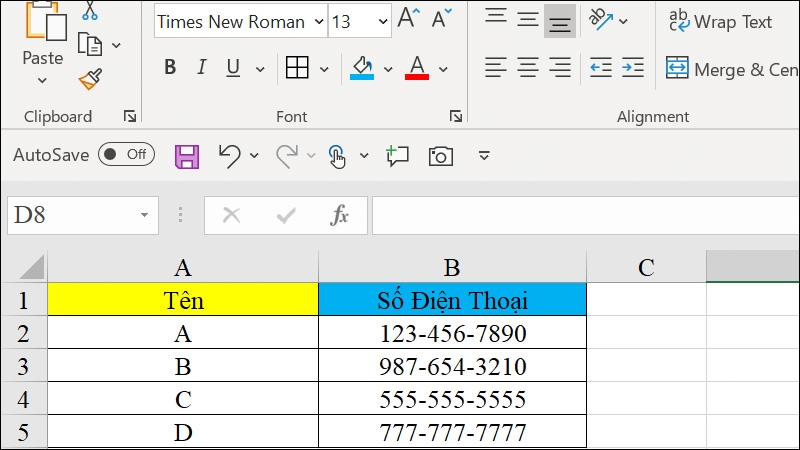Click the Copy icon
The image size is (800, 450).
point(90,44)
